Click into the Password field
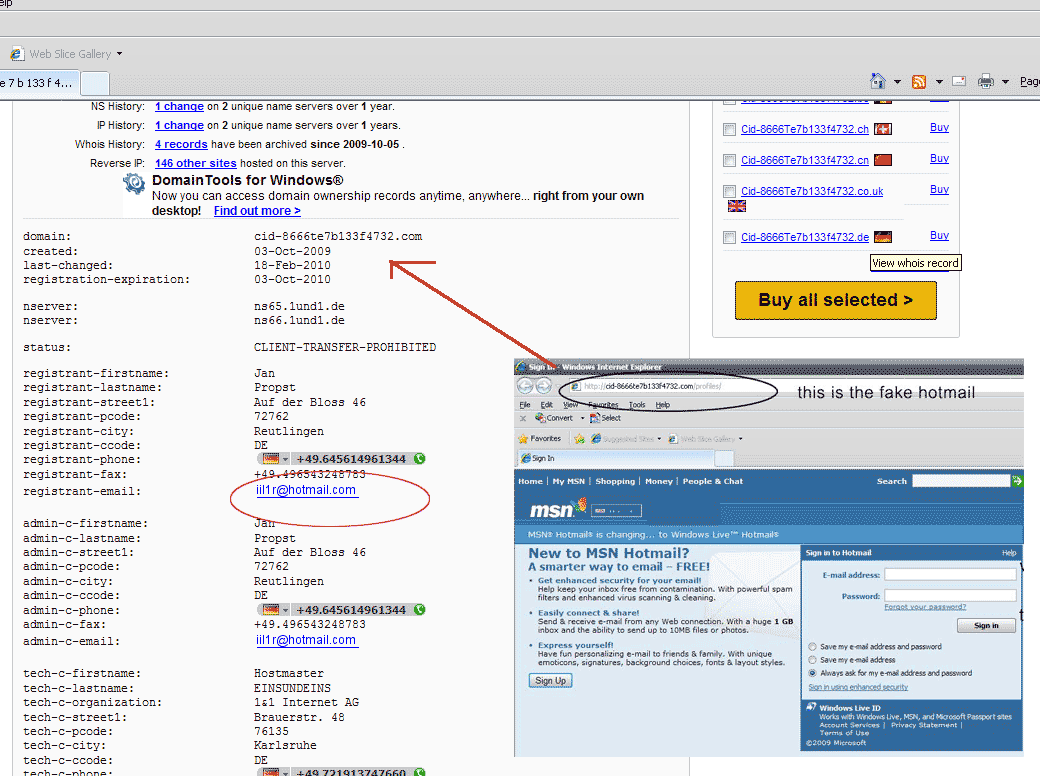This screenshot has width=1040, height=776. pos(950,596)
